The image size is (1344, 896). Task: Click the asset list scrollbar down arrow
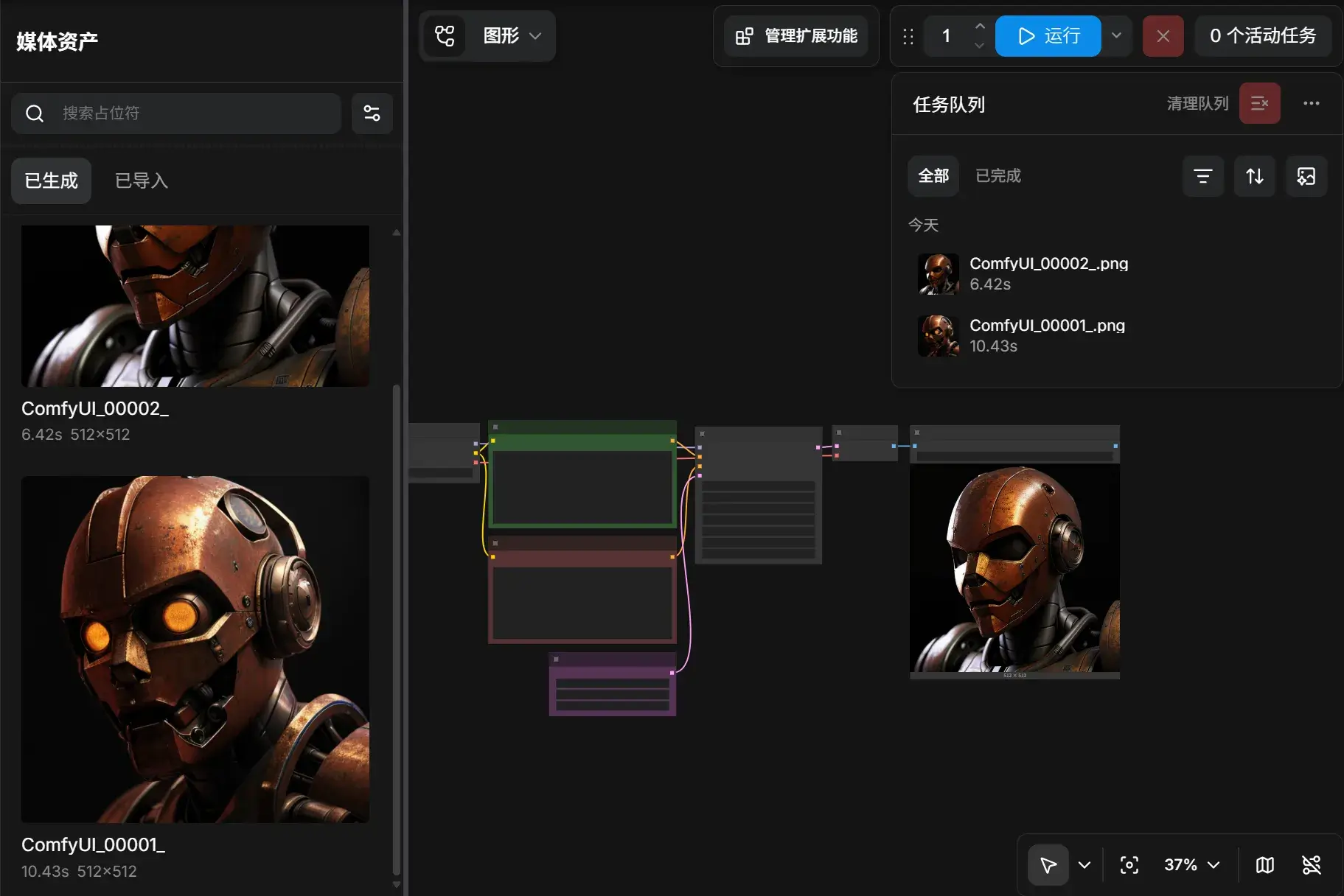pos(397,884)
